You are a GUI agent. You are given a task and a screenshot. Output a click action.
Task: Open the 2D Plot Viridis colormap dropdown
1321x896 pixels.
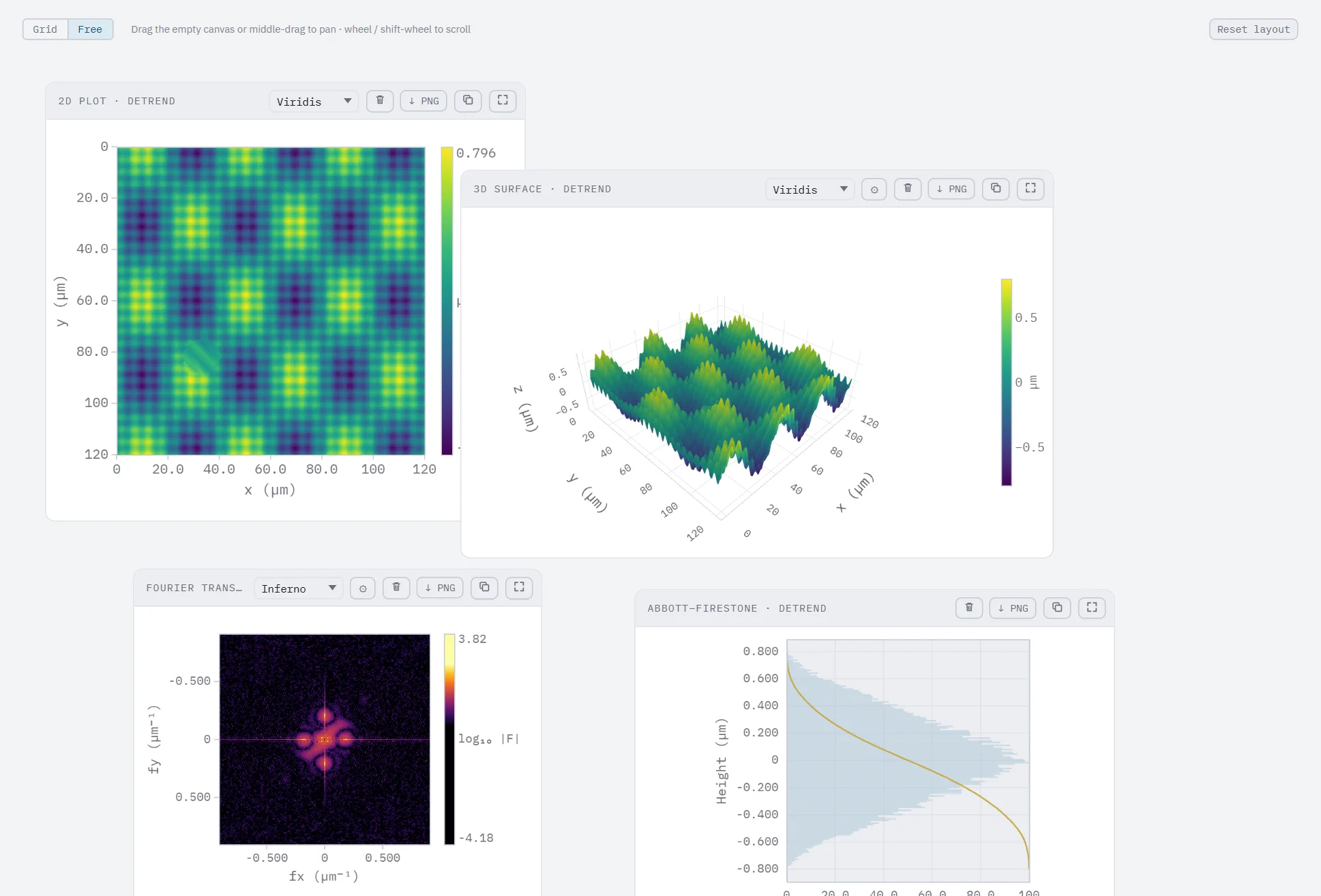(x=314, y=101)
